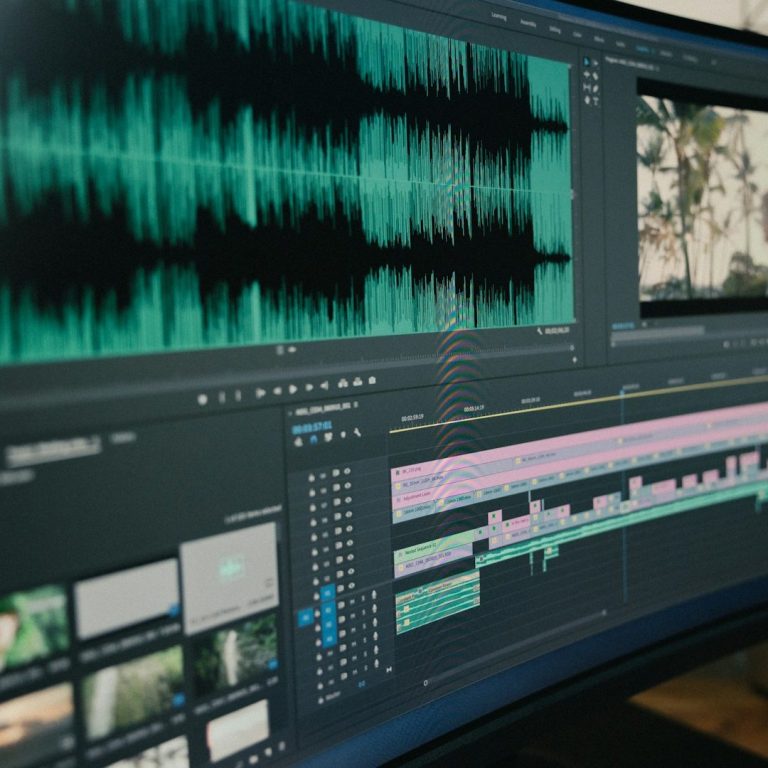Play the clip in the Source monitor
The width and height of the screenshot is (768, 768).
click(x=293, y=389)
